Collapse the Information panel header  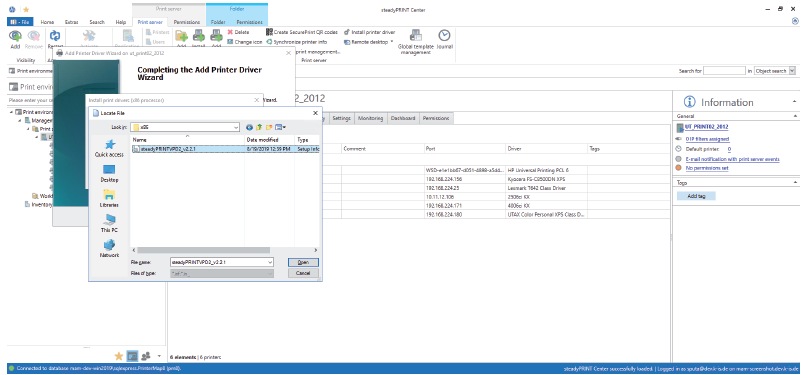[794, 101]
